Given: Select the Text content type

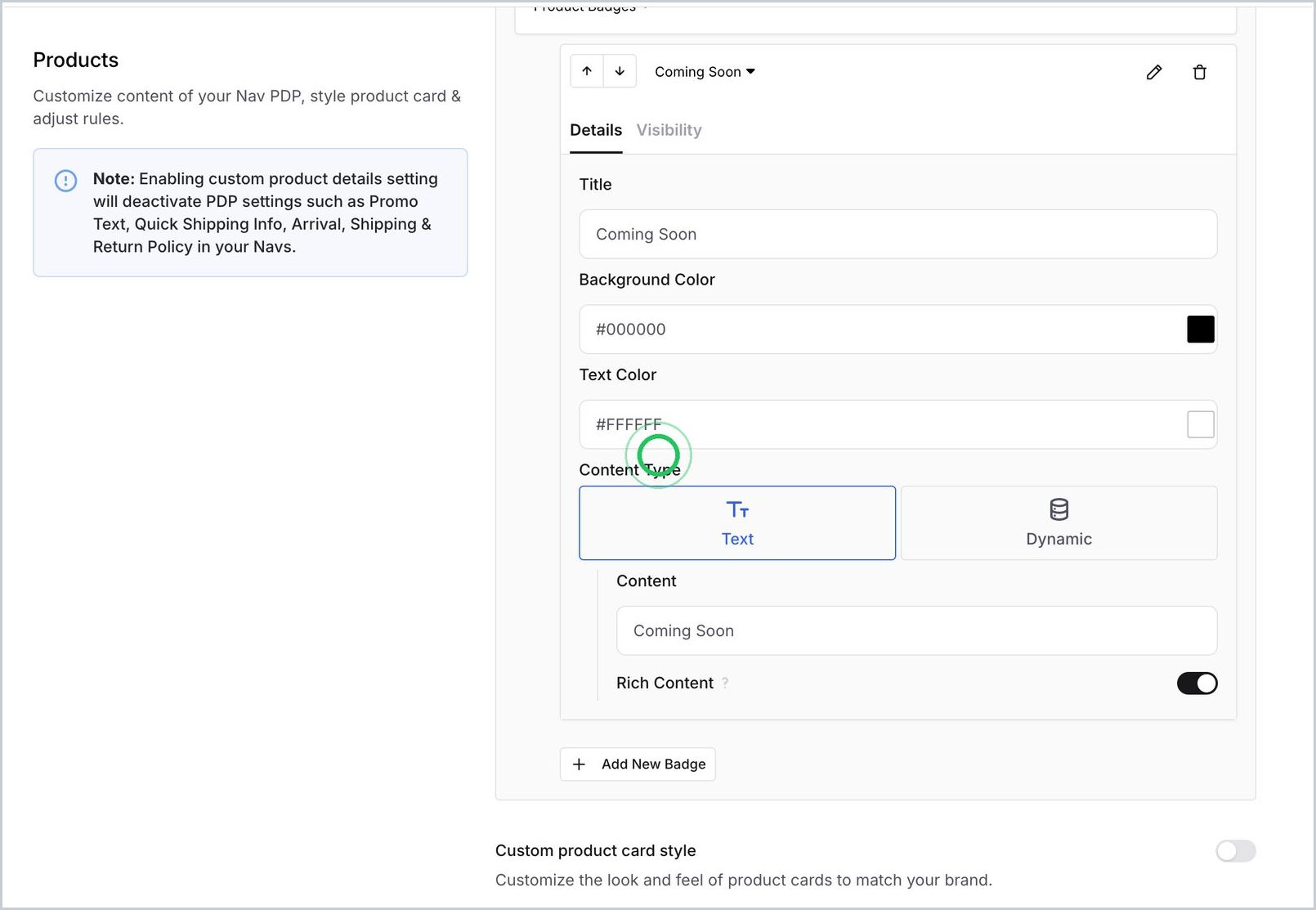Looking at the screenshot, I should coord(737,523).
